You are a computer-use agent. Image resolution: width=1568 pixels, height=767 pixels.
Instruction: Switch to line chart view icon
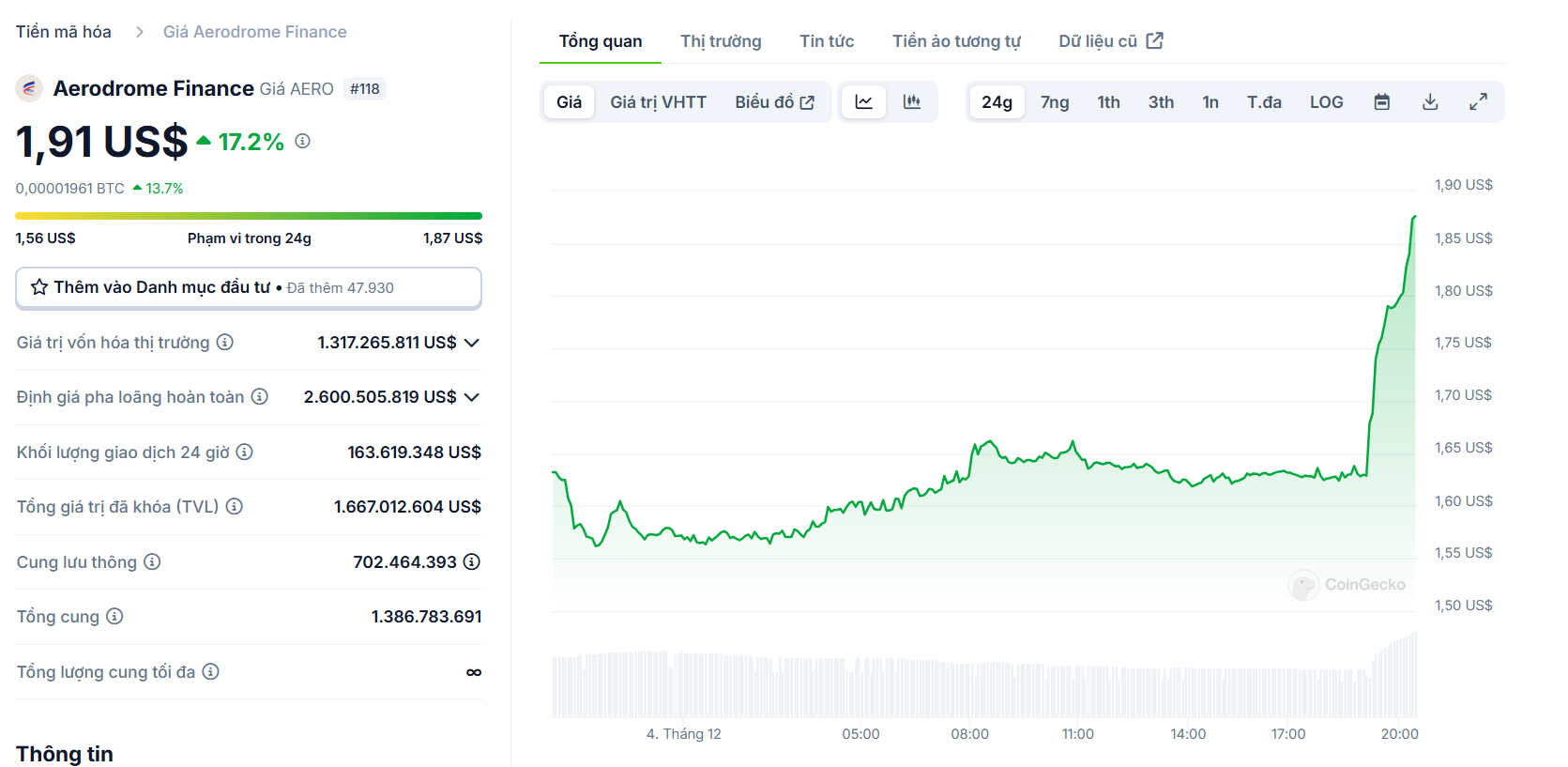(x=864, y=101)
